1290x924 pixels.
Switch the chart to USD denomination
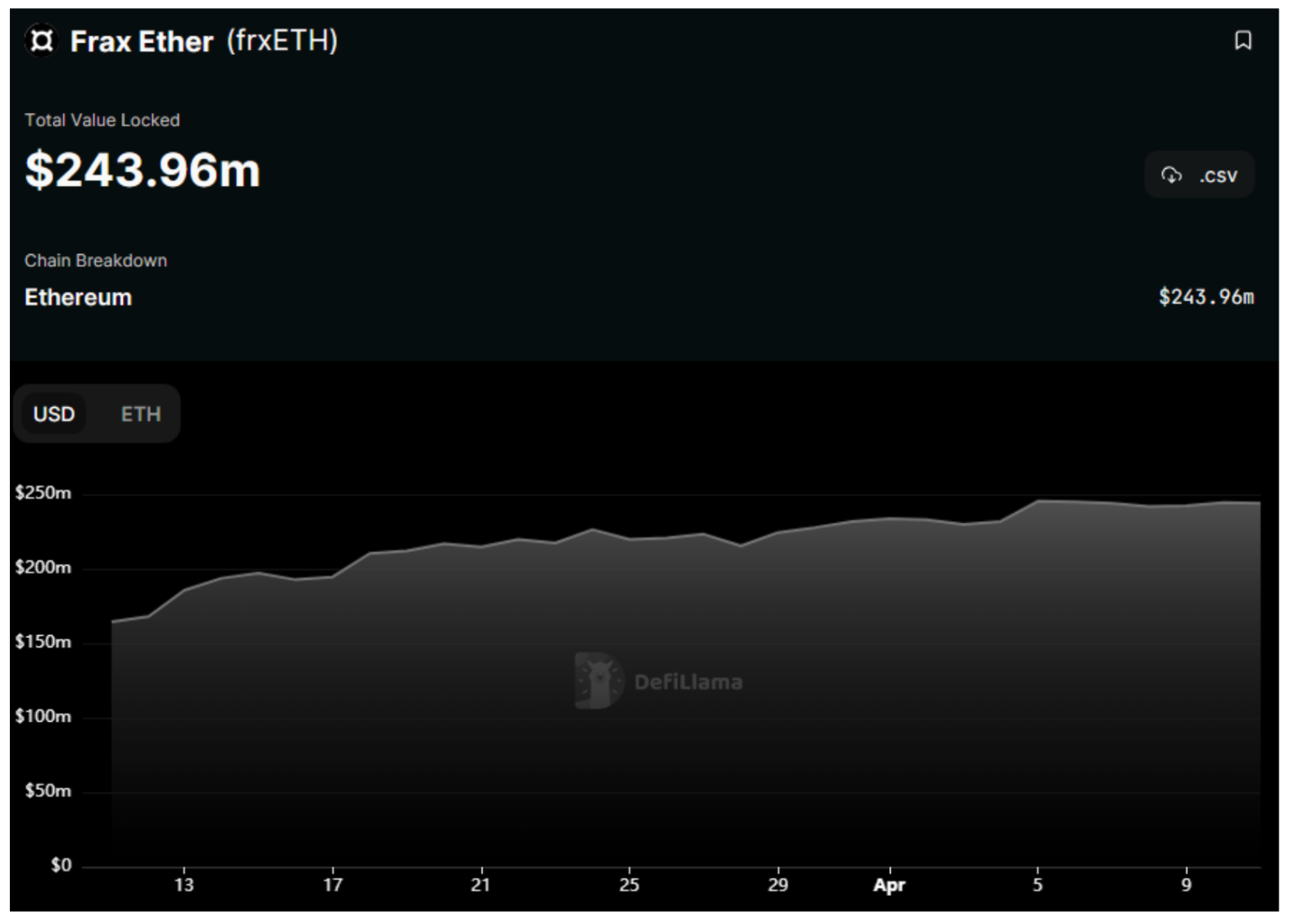[54, 414]
